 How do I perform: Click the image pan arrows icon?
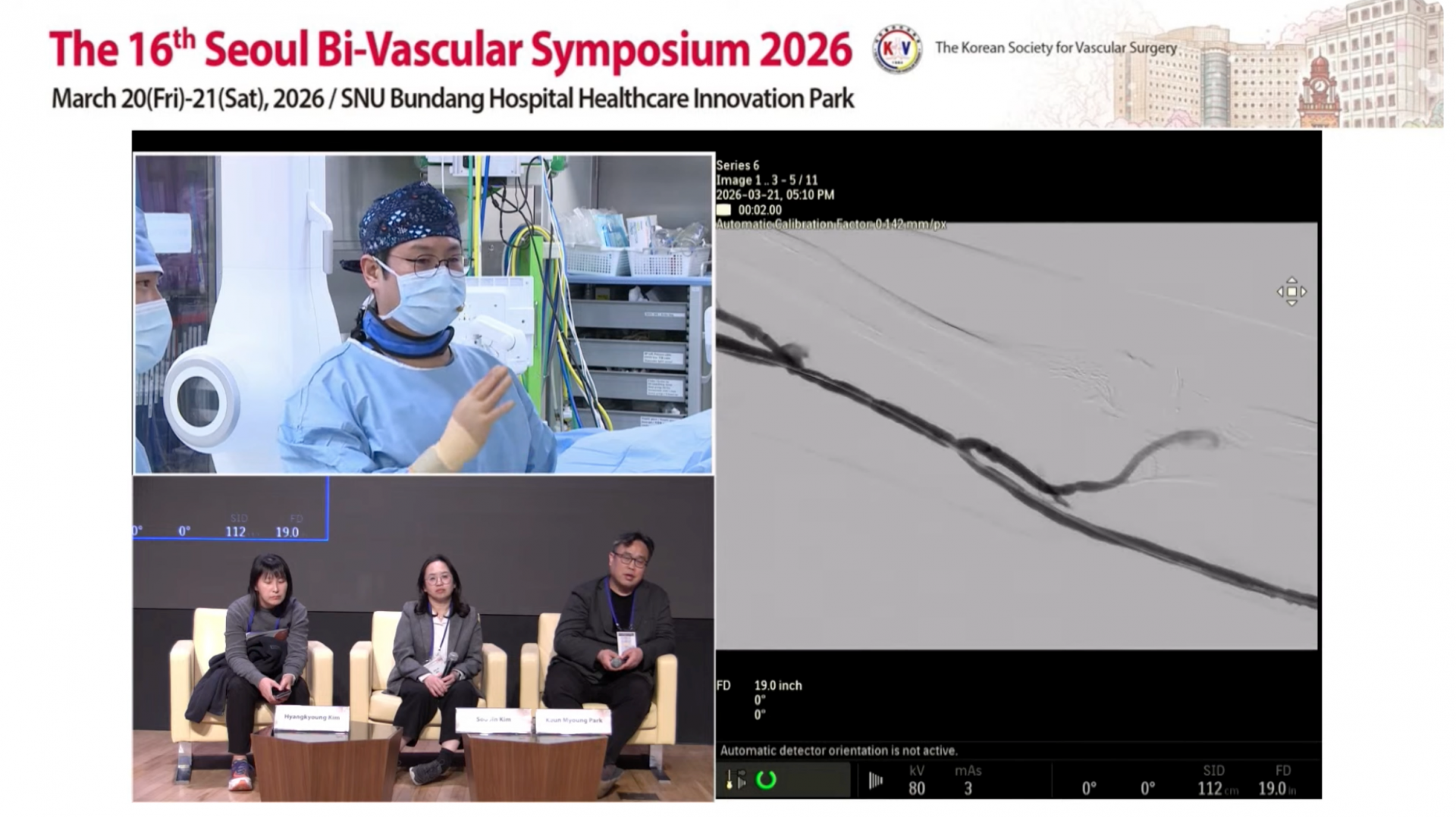(x=1291, y=292)
